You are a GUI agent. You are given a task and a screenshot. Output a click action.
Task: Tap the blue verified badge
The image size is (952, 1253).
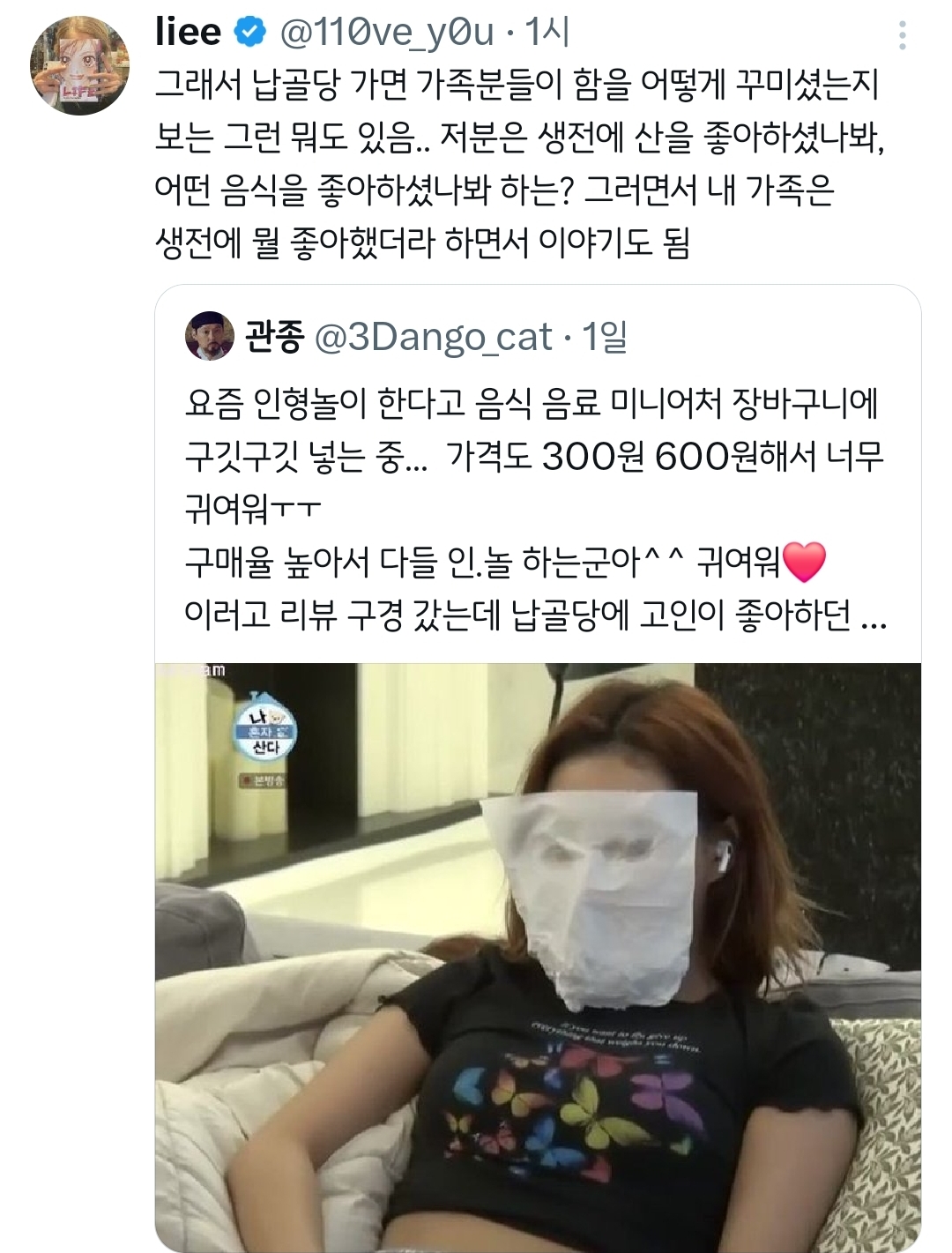point(249,33)
